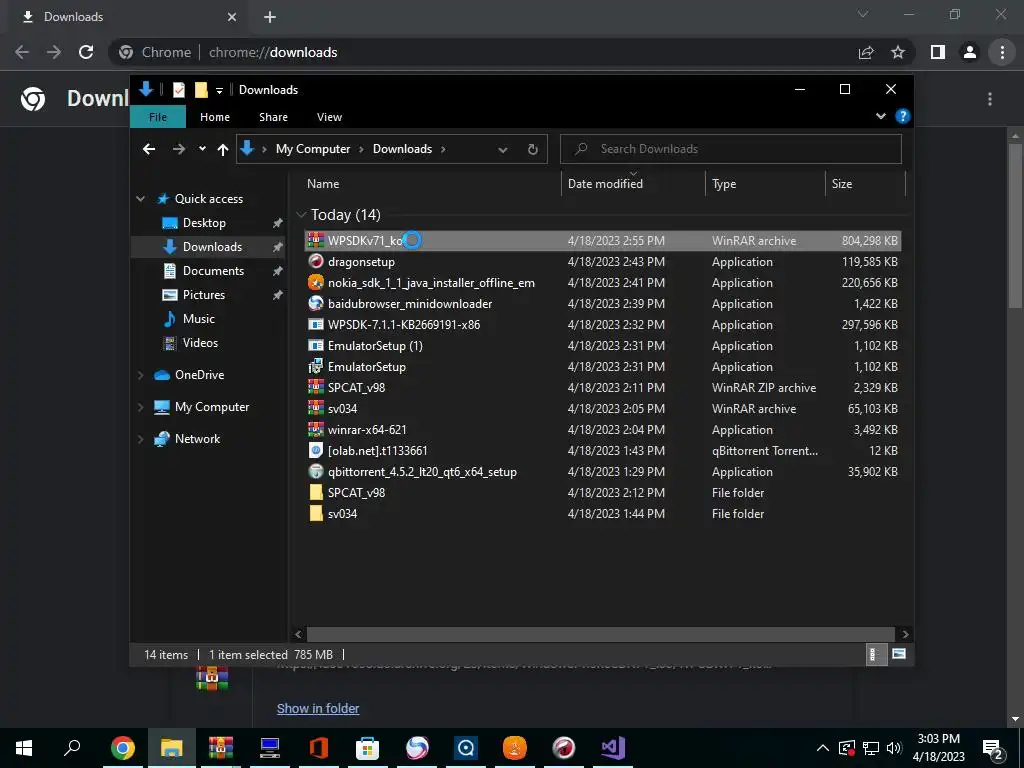Select WPSDK-7.1.1-KB2669191-x86 file icon

pyautogui.click(x=316, y=325)
